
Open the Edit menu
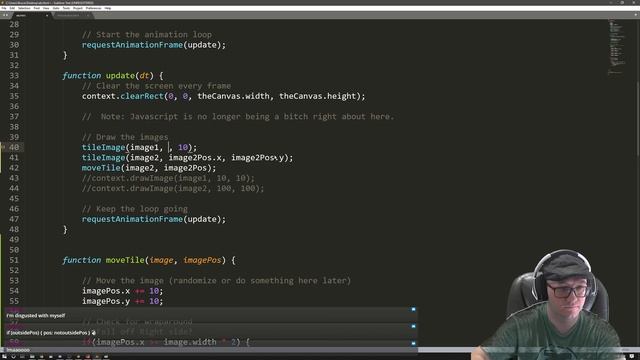[x=12, y=8]
